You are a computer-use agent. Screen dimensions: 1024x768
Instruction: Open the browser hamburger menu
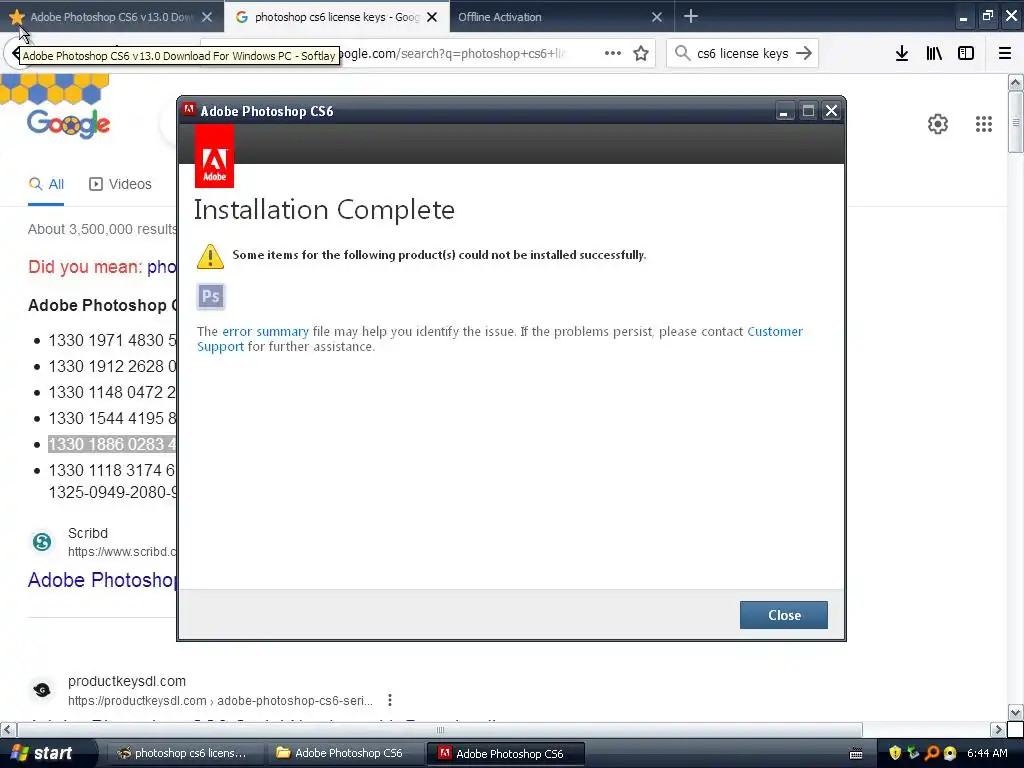(1004, 53)
